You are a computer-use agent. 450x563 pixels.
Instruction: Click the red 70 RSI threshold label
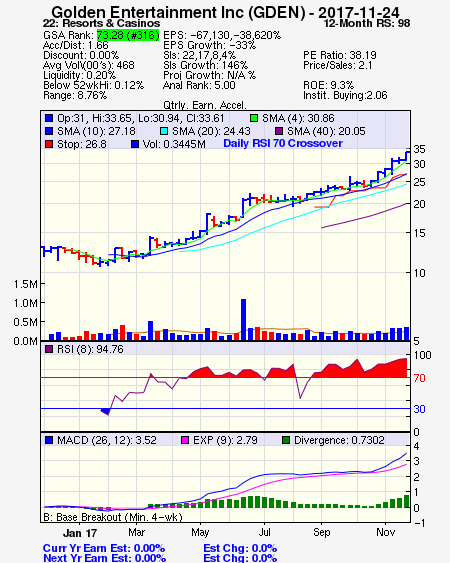[419, 378]
